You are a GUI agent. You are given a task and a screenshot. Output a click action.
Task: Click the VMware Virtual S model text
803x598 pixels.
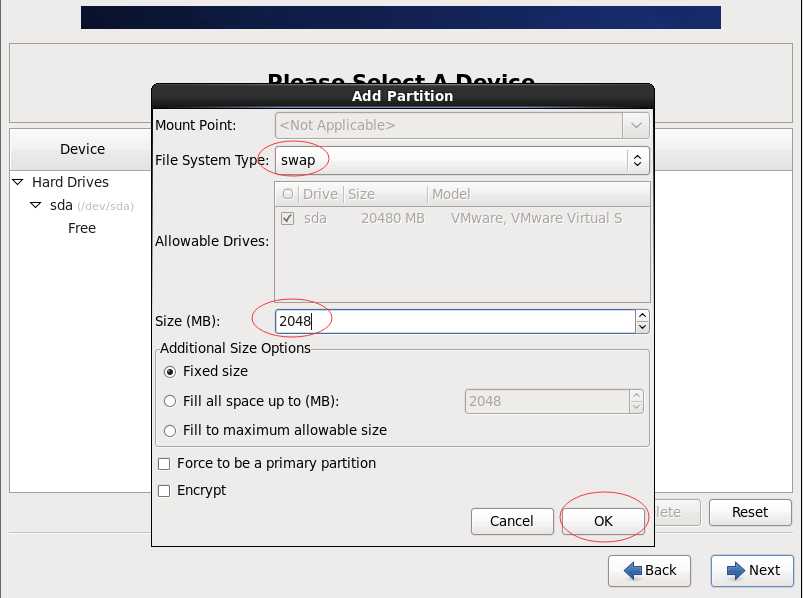click(x=536, y=219)
